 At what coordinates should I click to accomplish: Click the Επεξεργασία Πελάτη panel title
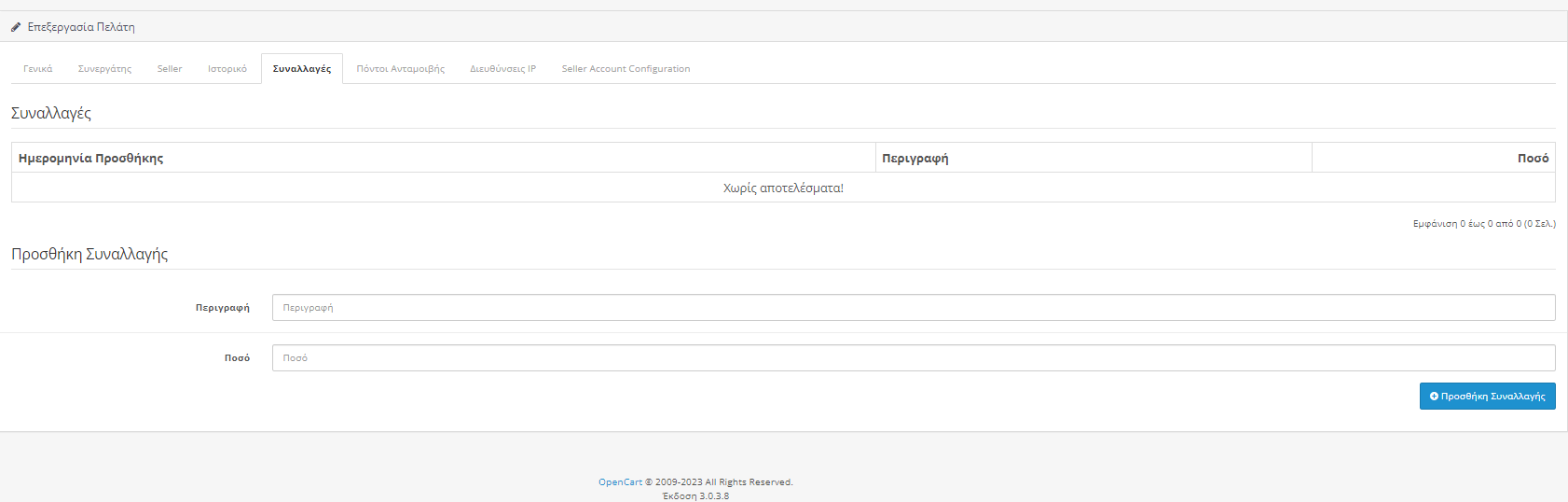(81, 27)
